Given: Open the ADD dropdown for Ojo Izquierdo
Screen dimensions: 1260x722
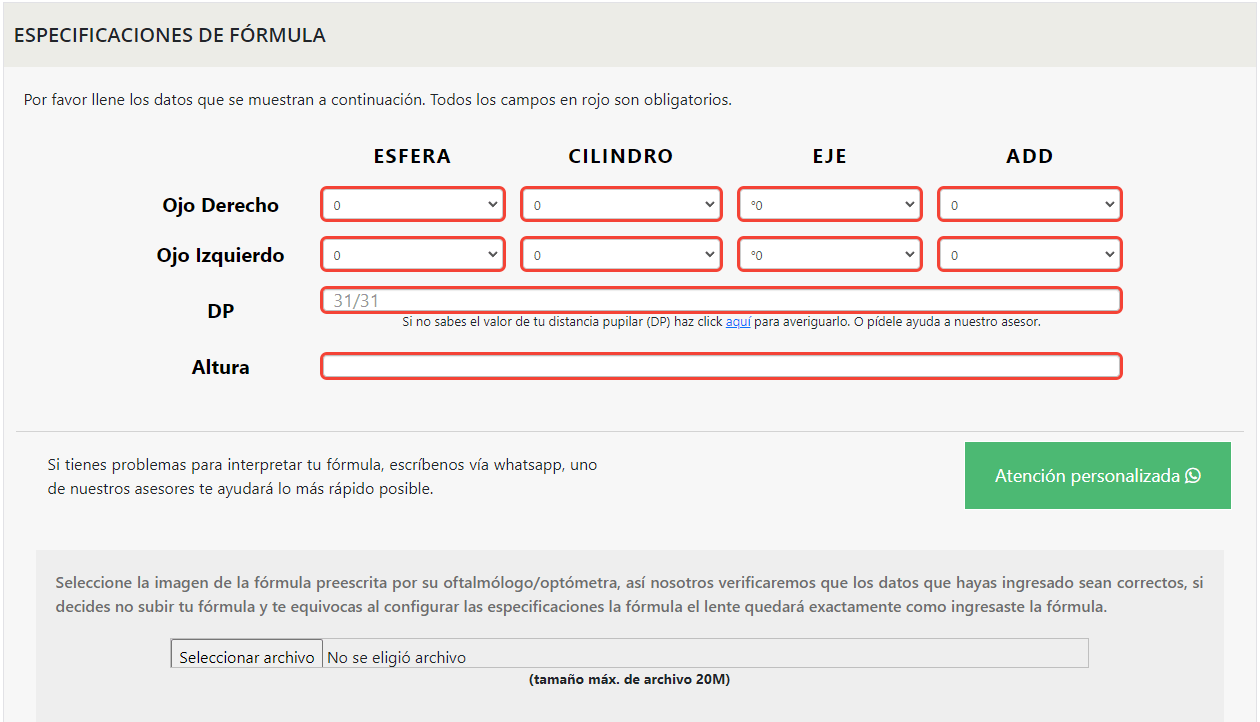Looking at the screenshot, I should (x=1029, y=254).
